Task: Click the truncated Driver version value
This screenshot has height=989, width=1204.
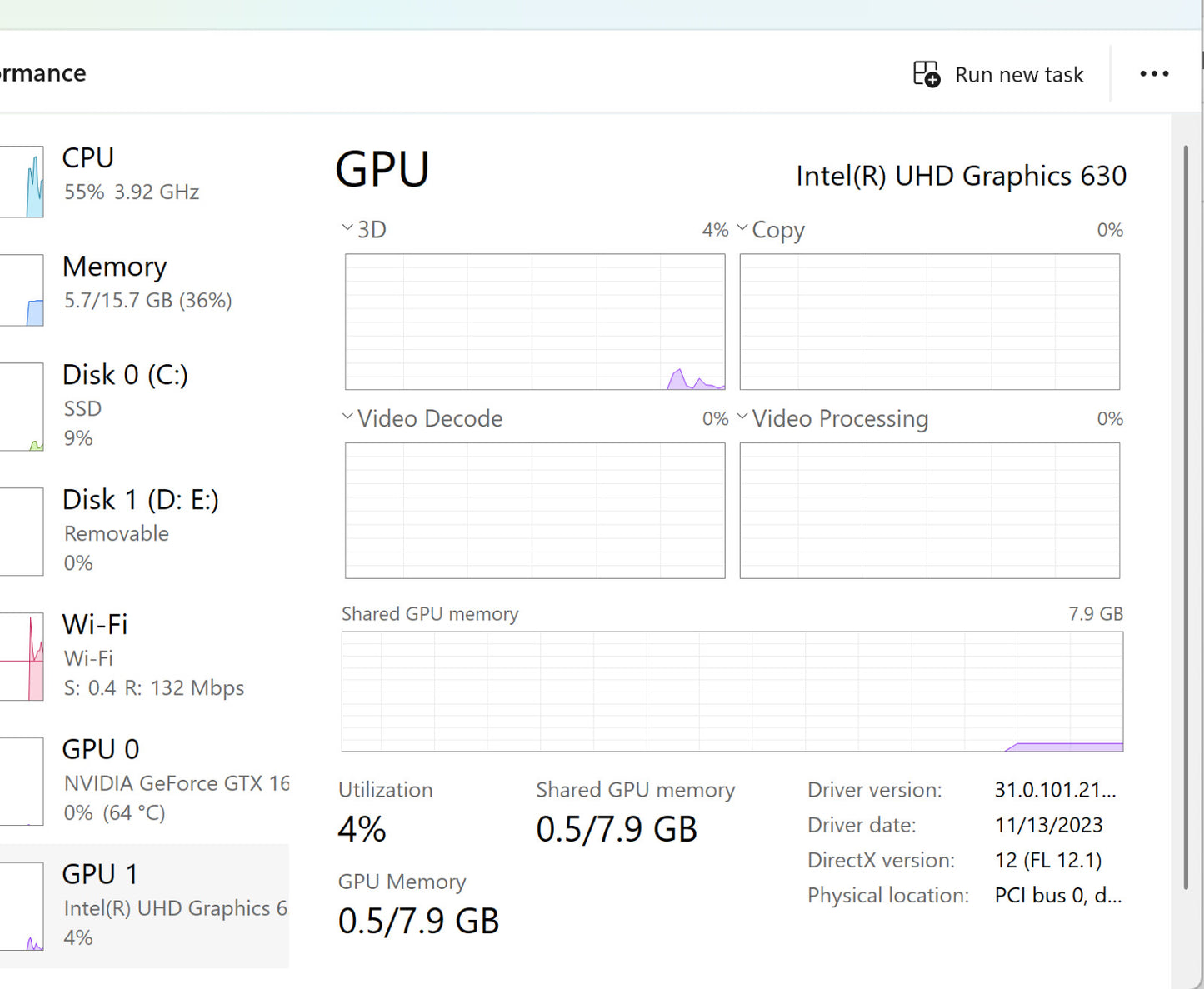Action: point(1055,790)
